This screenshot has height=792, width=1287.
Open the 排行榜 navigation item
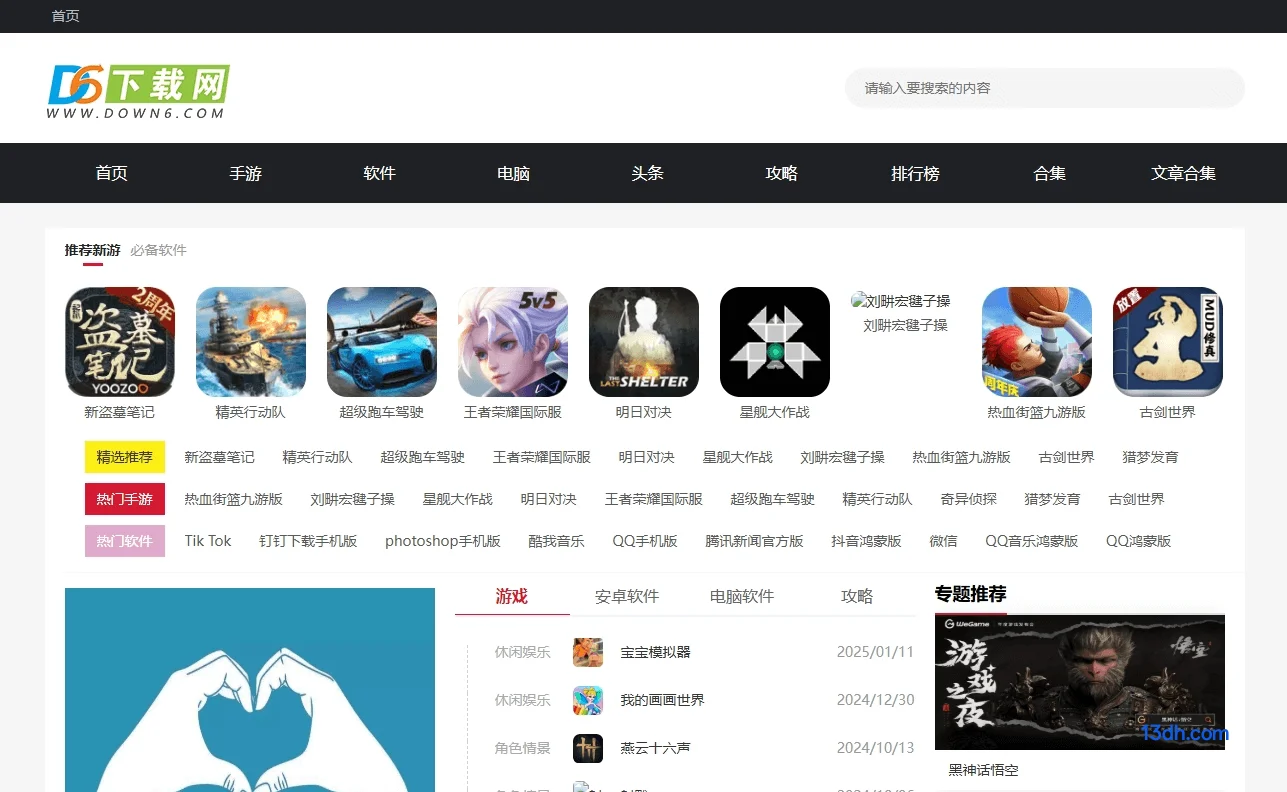(916, 173)
